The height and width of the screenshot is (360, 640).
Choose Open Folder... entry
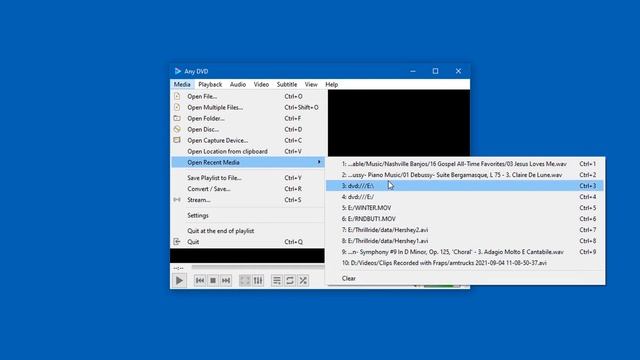[x=248, y=118]
